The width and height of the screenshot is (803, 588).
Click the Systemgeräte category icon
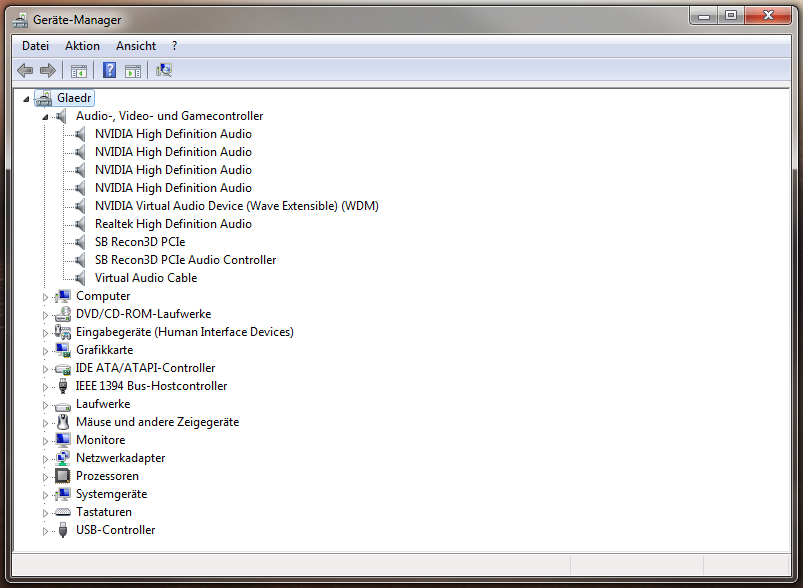(x=62, y=494)
